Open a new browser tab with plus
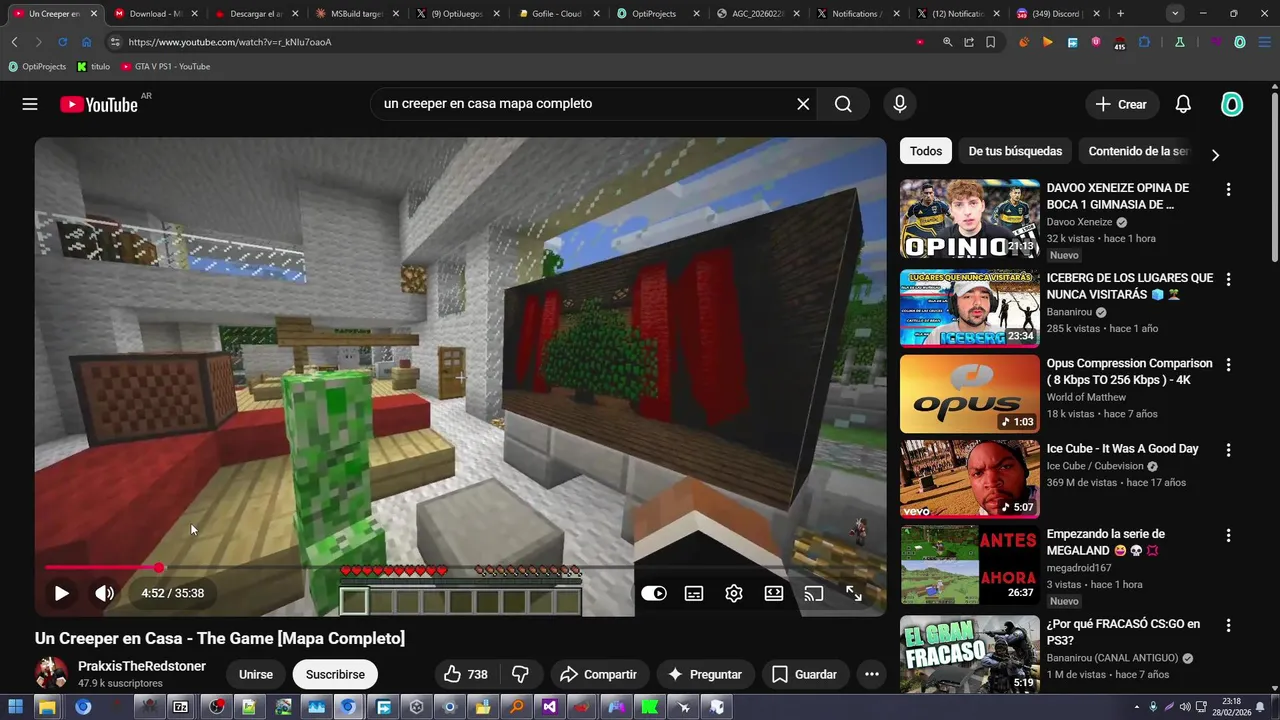Viewport: 1280px width, 720px height. click(1120, 14)
